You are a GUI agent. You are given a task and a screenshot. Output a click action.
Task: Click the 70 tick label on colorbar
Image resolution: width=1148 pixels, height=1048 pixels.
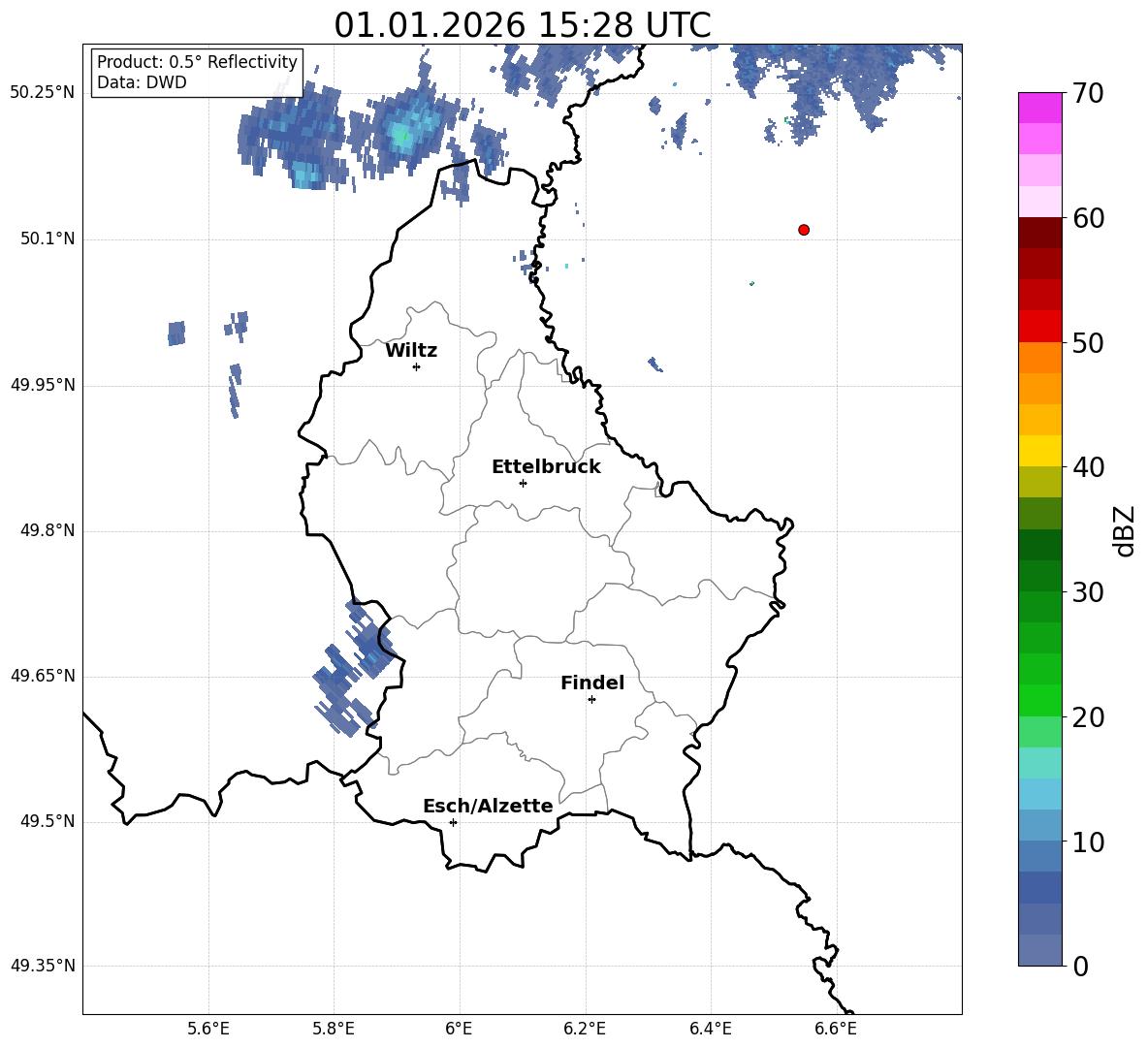point(1087,94)
